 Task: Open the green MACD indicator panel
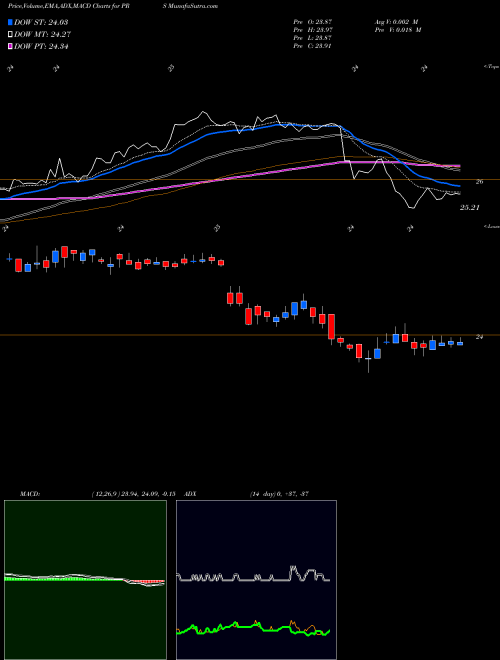point(85,580)
